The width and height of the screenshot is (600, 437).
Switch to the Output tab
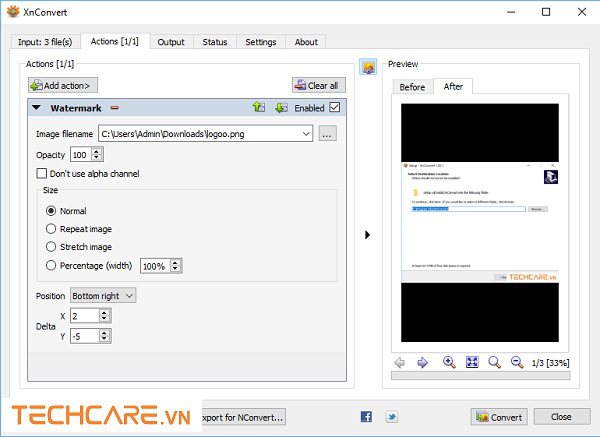(171, 42)
